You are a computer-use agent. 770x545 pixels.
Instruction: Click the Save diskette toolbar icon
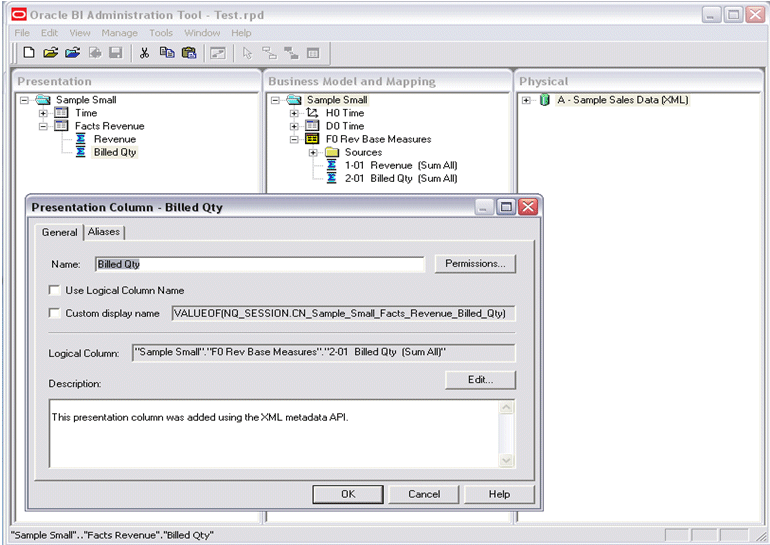point(115,53)
